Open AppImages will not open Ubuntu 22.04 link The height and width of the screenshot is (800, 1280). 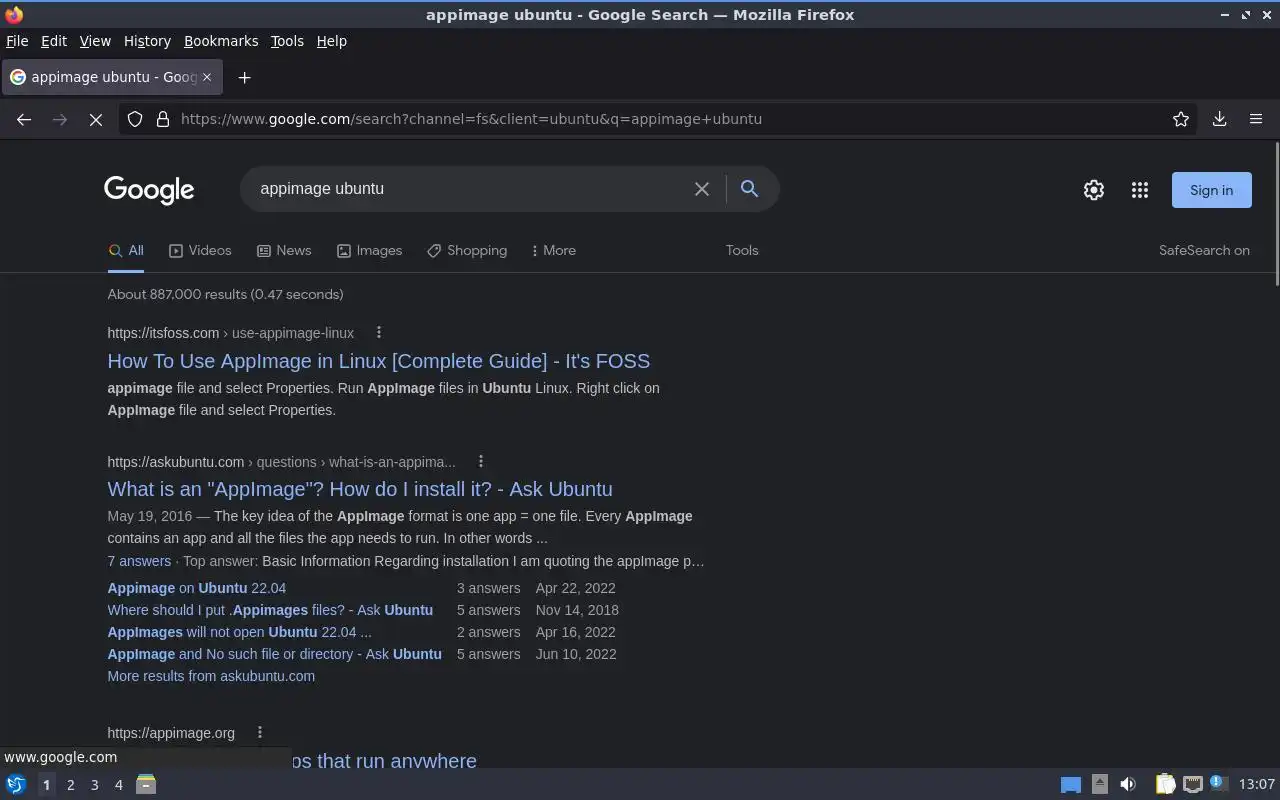pos(239,632)
